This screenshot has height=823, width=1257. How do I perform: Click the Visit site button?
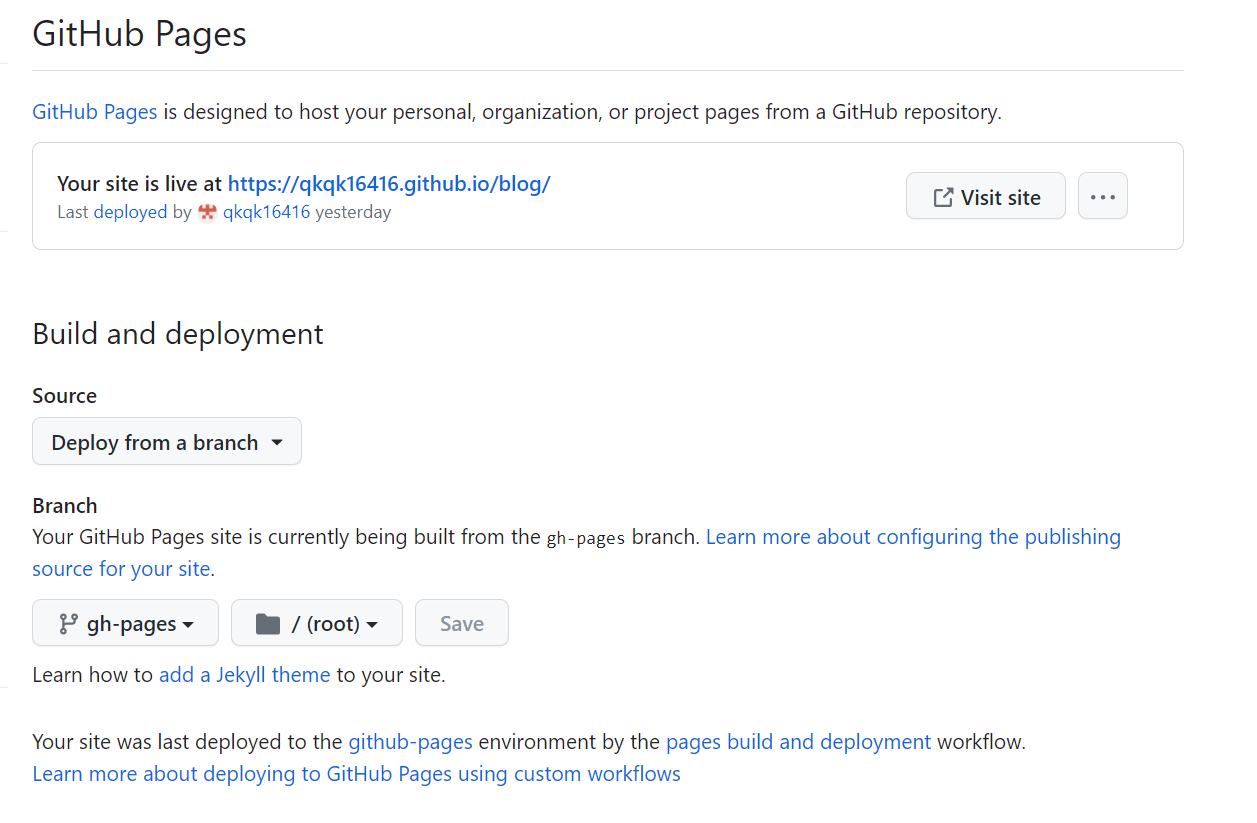(x=985, y=196)
